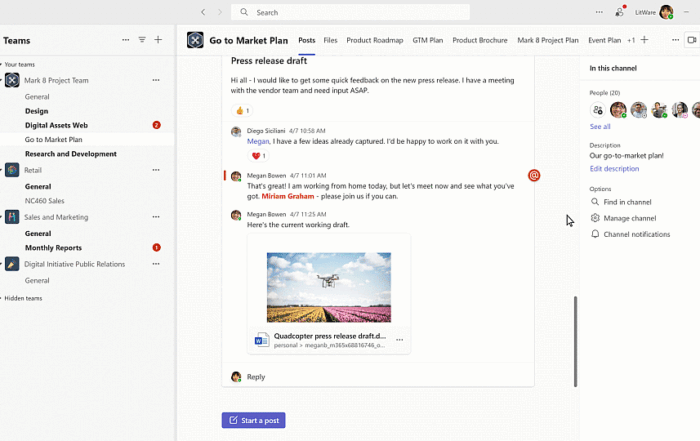Open Retail team more options

tap(156, 170)
